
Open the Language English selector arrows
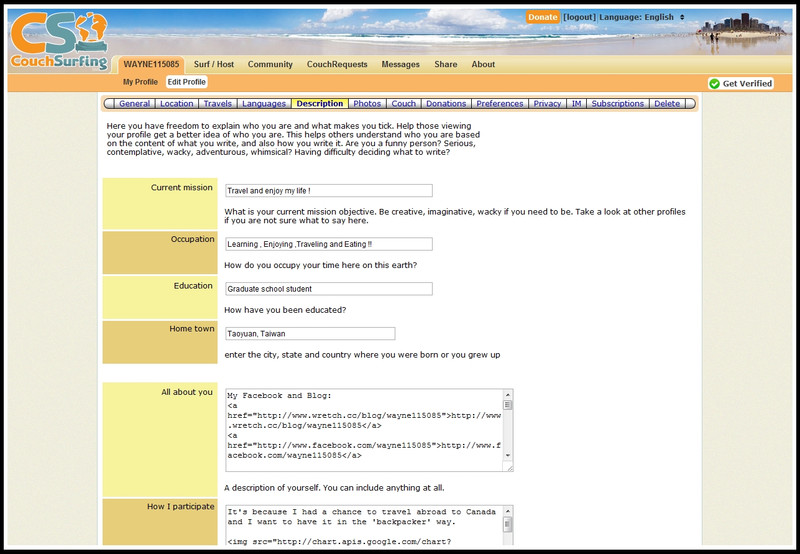[x=682, y=17]
